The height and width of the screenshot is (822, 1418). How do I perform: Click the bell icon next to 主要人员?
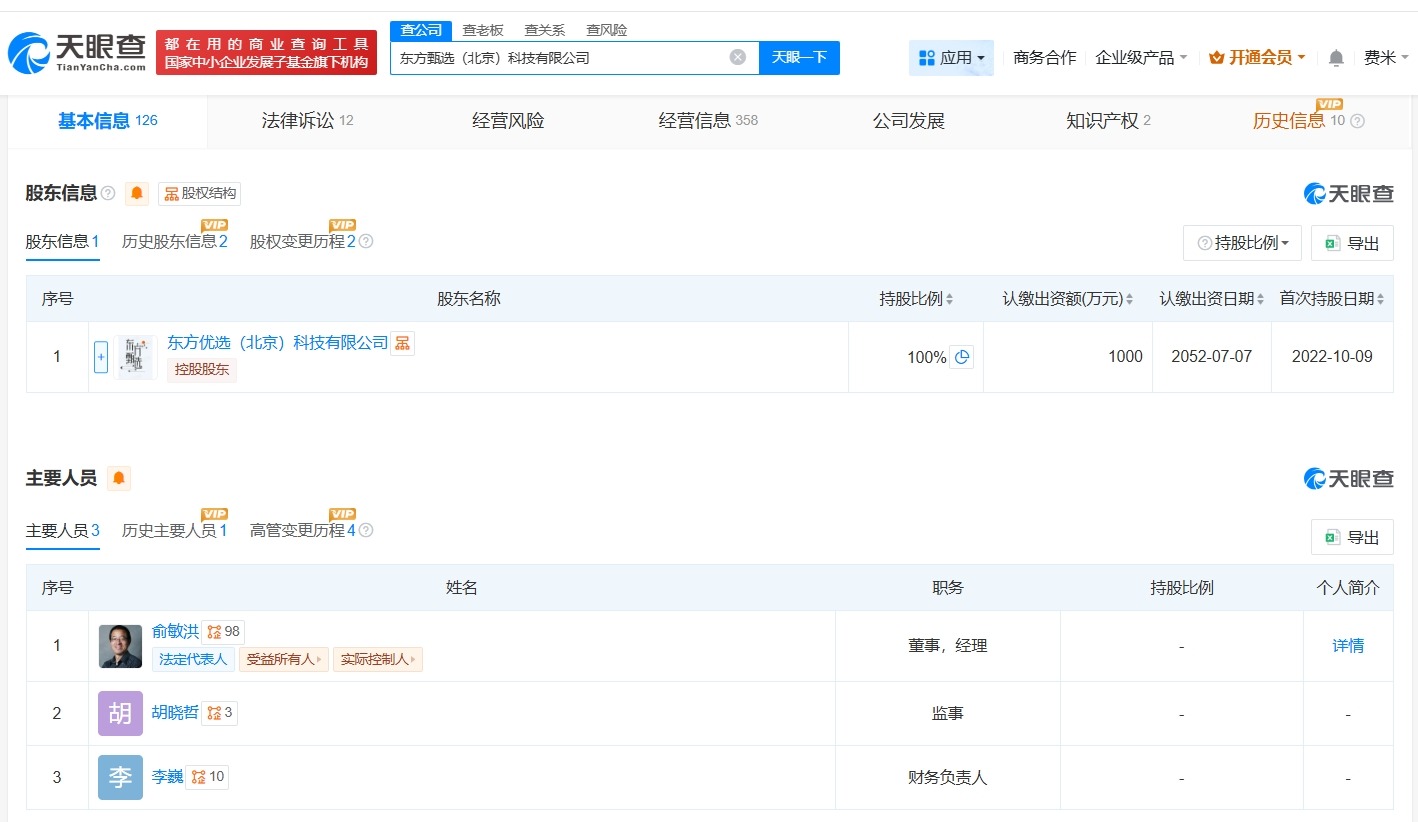point(119,478)
